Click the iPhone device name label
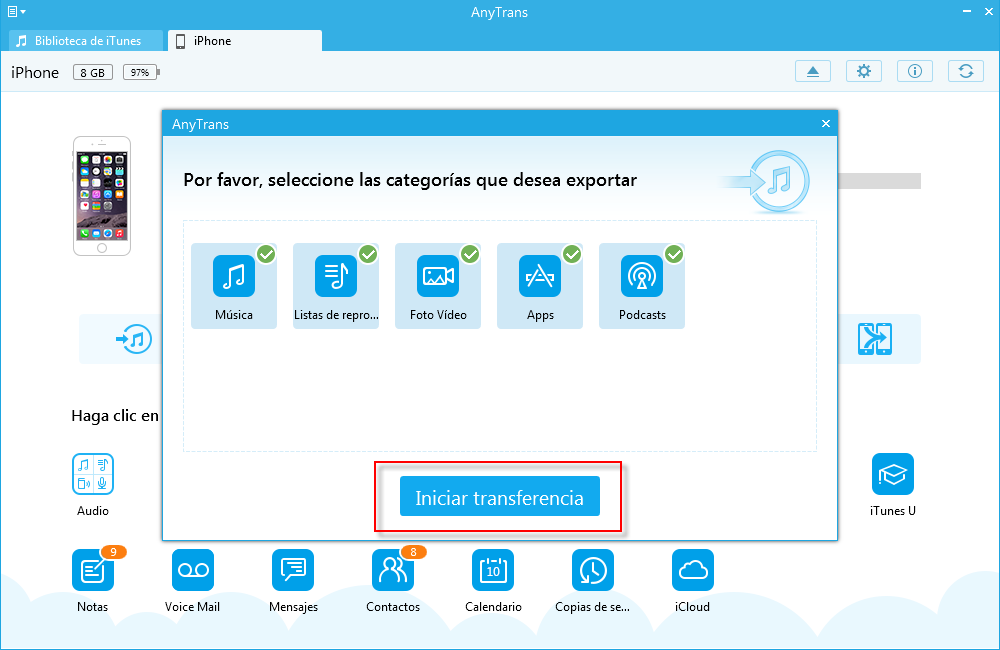Screen dimensions: 1000x650 (35, 73)
